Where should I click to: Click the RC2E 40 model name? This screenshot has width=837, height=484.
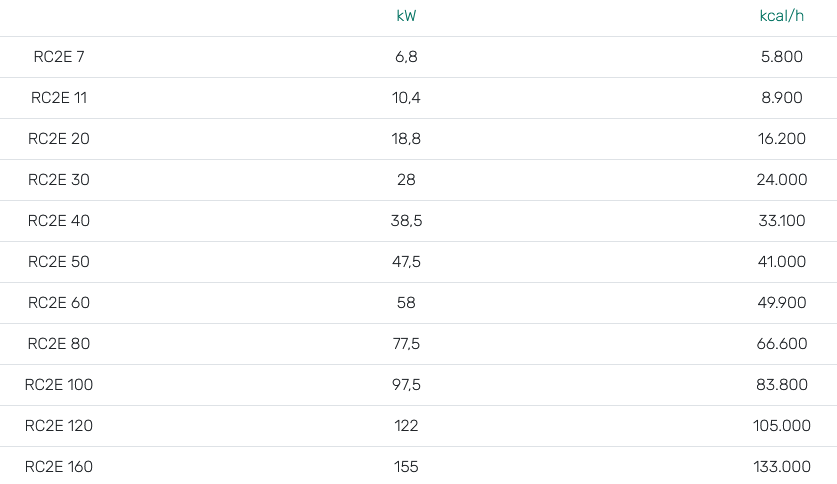pyautogui.click(x=59, y=221)
